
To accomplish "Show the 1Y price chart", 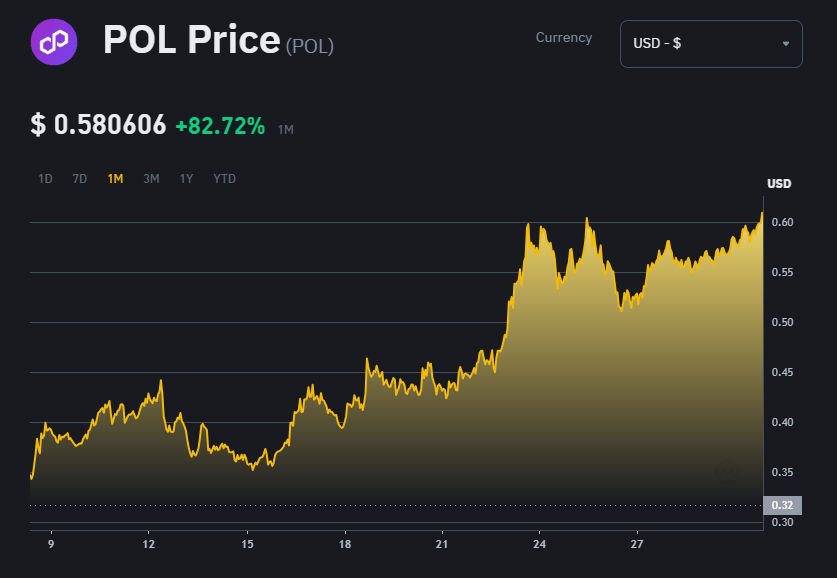I will [x=186, y=179].
